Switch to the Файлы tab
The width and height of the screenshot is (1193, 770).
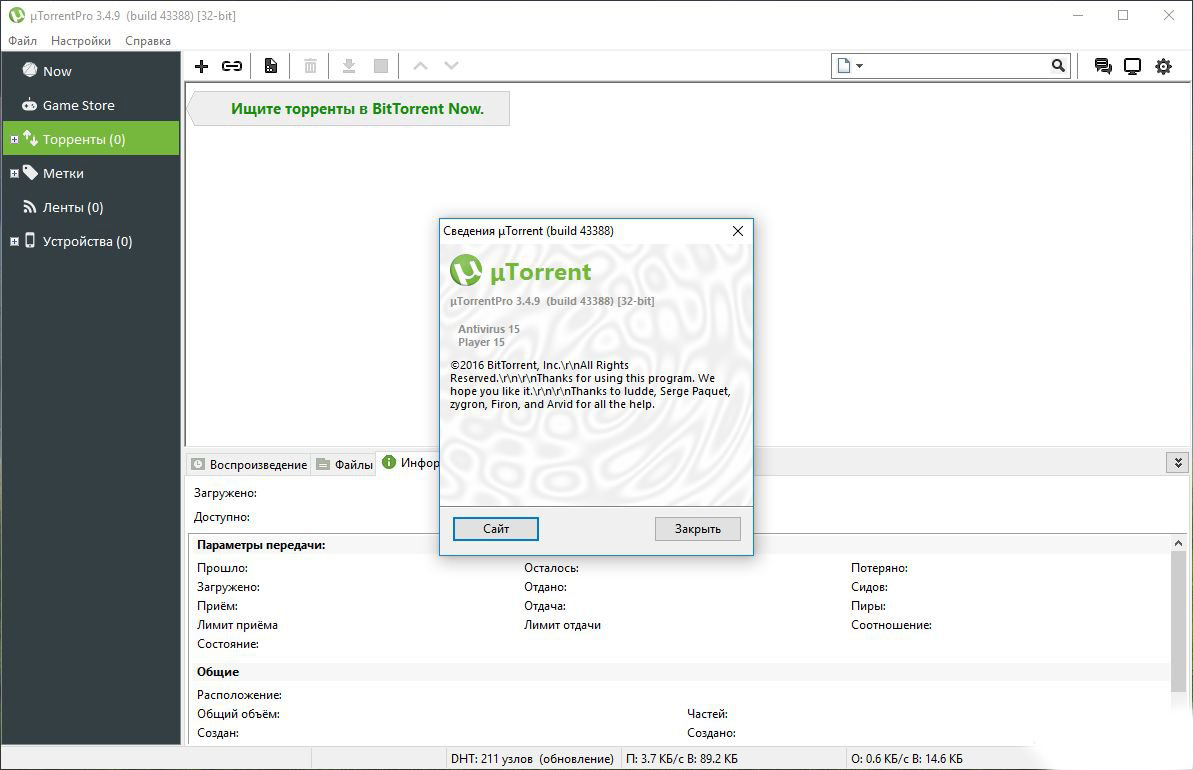pyautogui.click(x=344, y=464)
